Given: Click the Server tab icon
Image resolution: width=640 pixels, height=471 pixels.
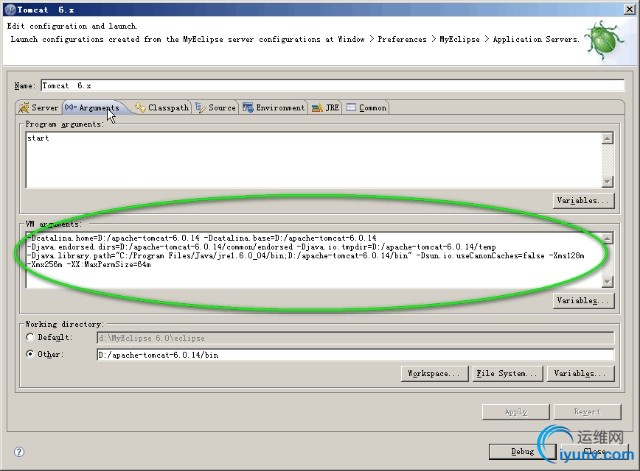Looking at the screenshot, I should 24,107.
